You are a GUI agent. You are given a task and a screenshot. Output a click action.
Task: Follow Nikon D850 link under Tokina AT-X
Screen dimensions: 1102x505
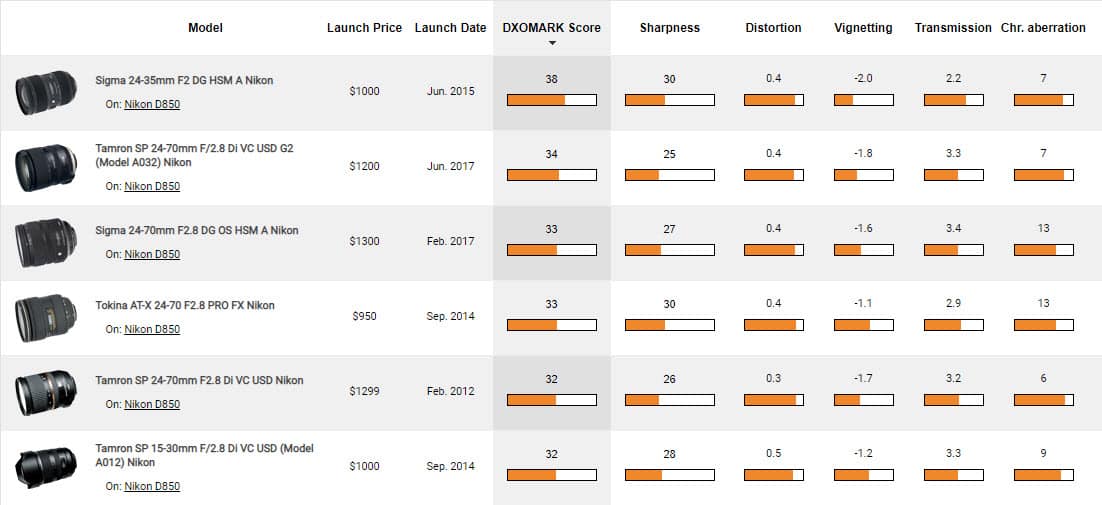pyautogui.click(x=152, y=329)
